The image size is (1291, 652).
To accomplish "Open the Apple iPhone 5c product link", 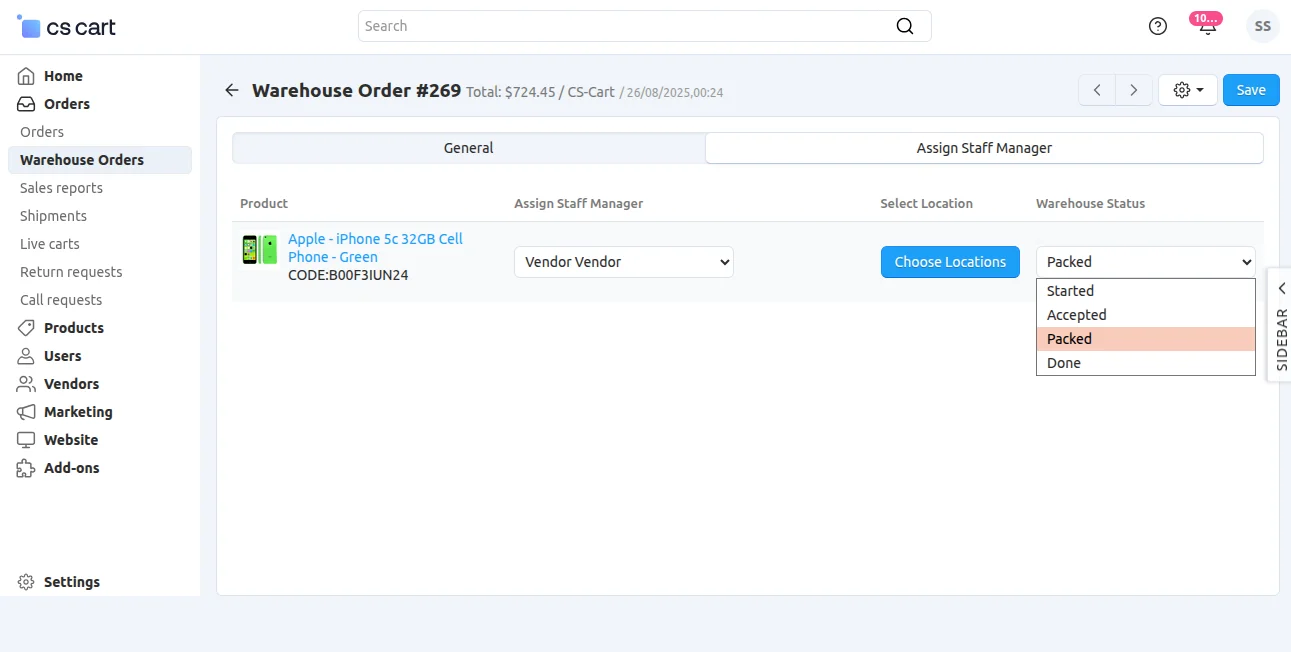I will point(375,248).
